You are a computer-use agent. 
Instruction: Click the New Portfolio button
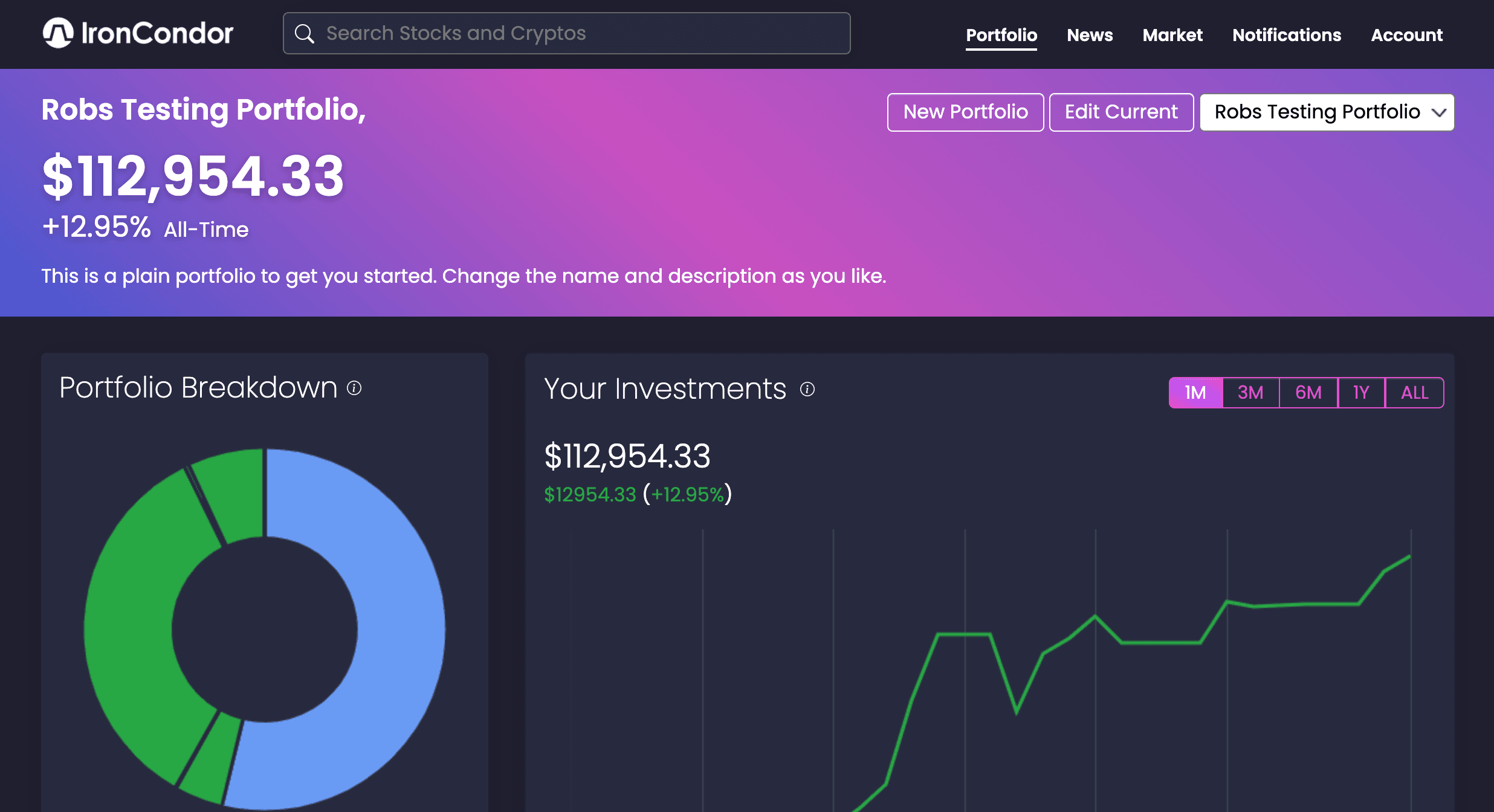click(x=965, y=112)
